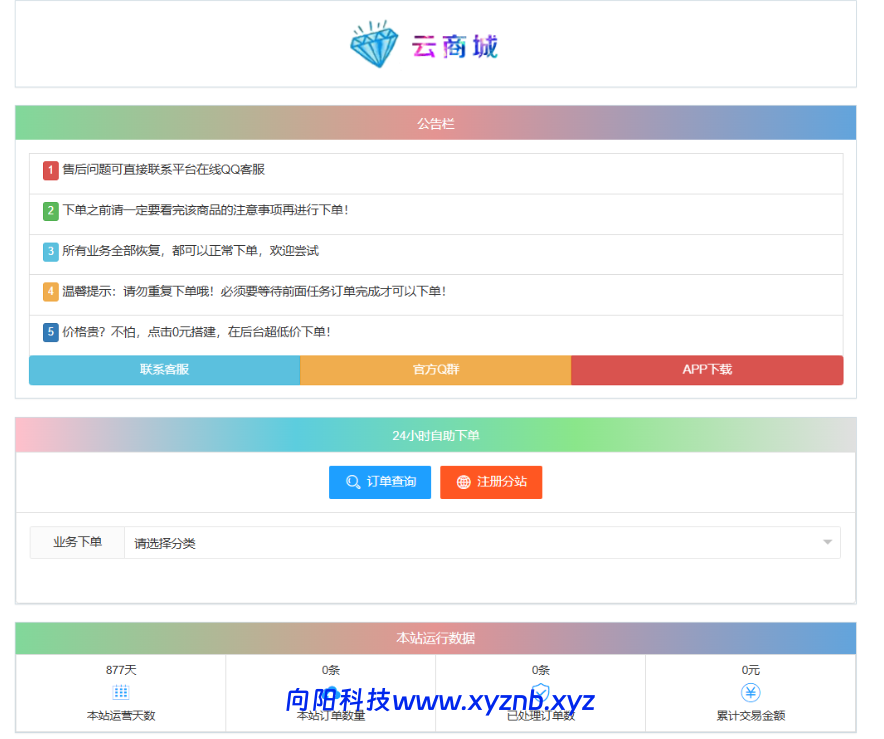Click the 公告栏 panel header

435,124
